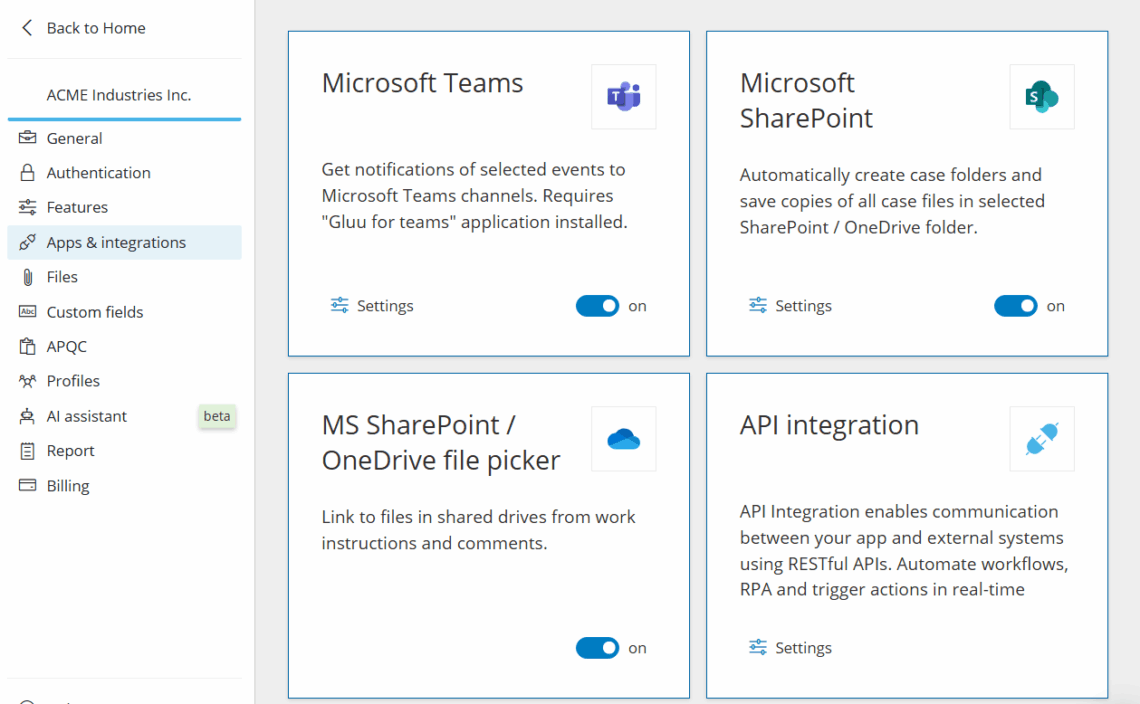Click the beta badge next to AI assistant
Viewport: 1140px width, 704px height.
pyautogui.click(x=217, y=416)
